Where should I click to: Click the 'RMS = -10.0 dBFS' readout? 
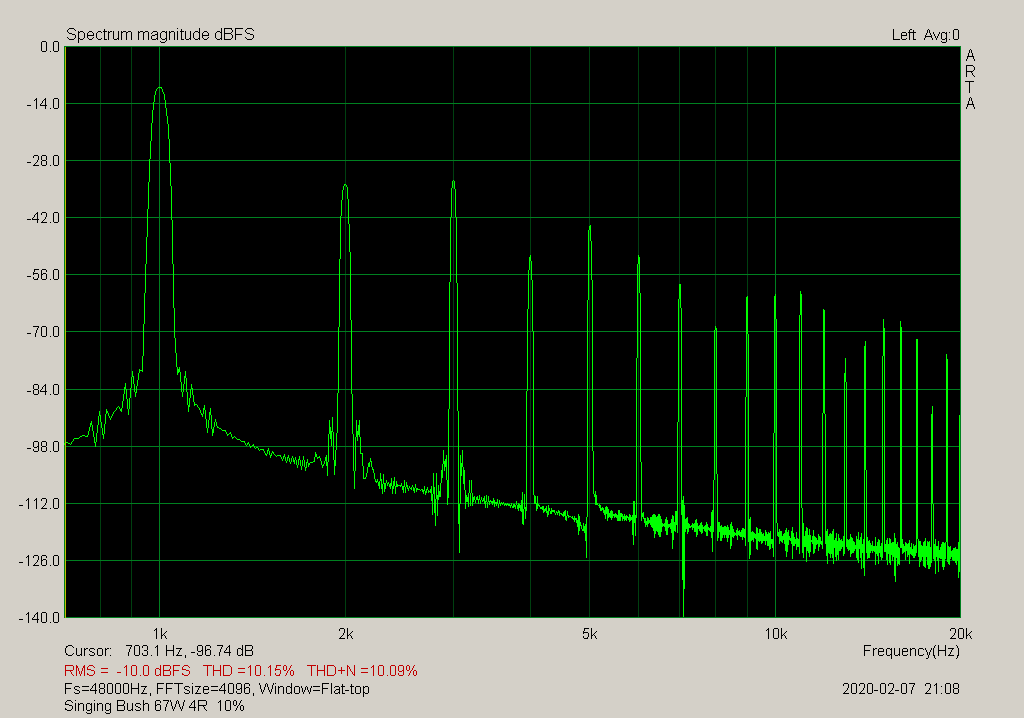click(x=127, y=671)
